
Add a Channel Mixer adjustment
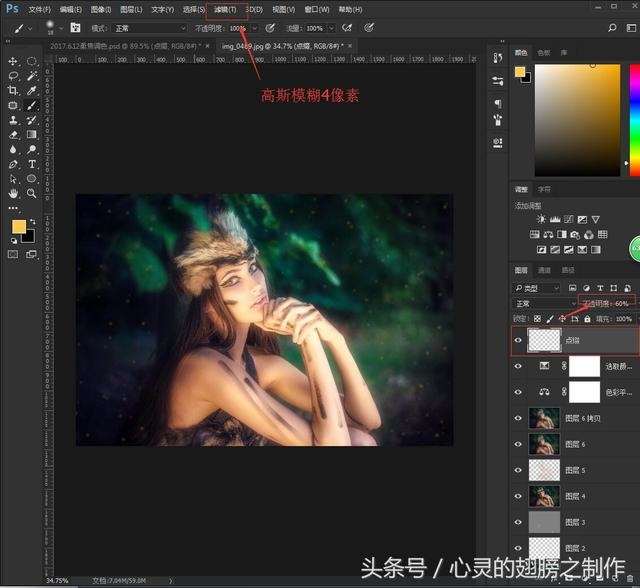point(589,235)
